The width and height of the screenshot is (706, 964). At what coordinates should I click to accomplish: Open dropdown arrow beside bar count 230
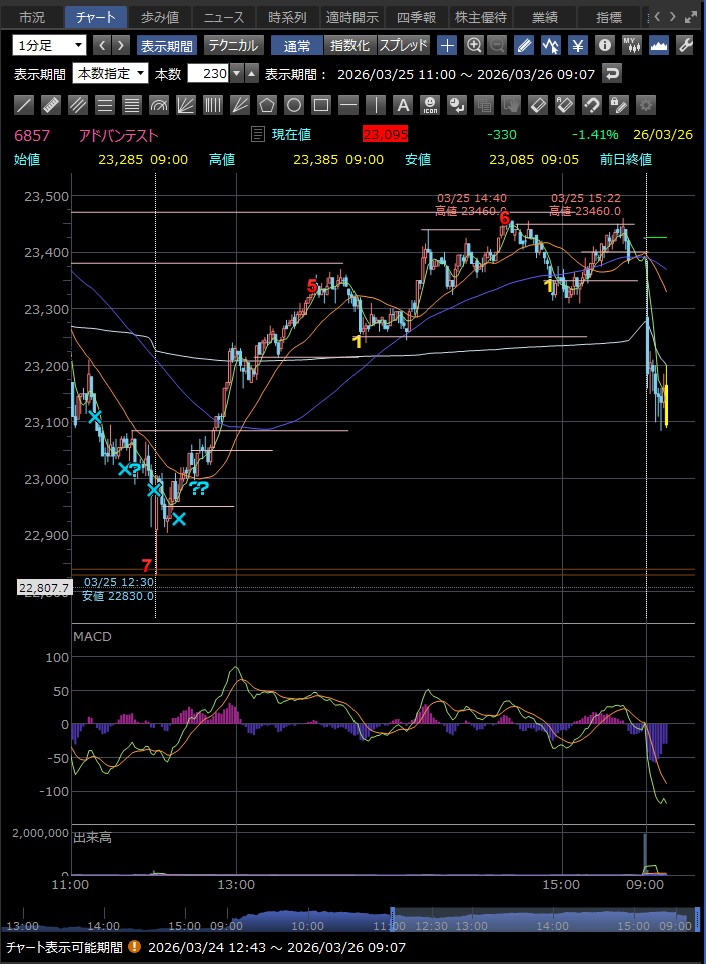[236, 73]
